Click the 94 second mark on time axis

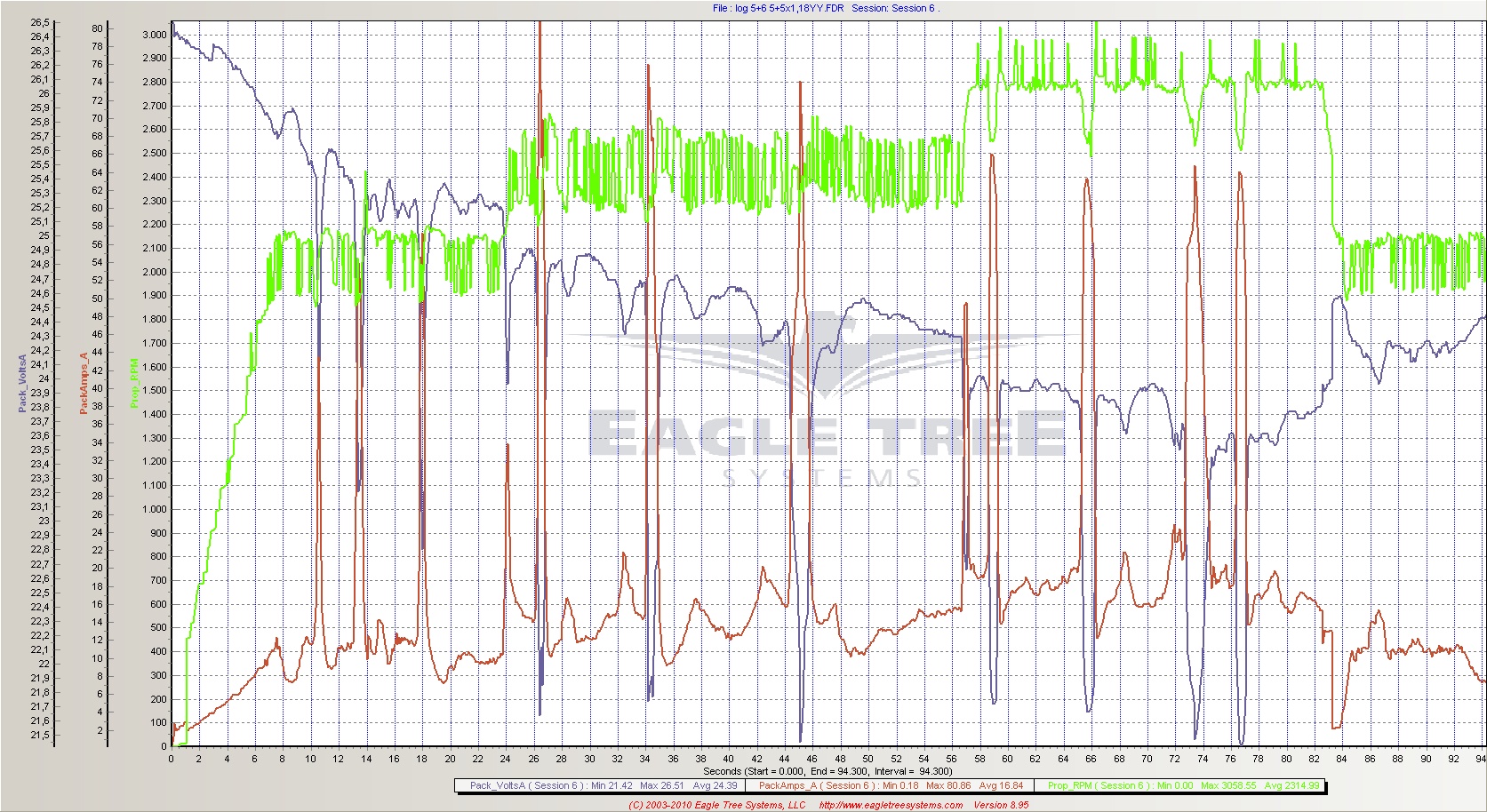1480,759
